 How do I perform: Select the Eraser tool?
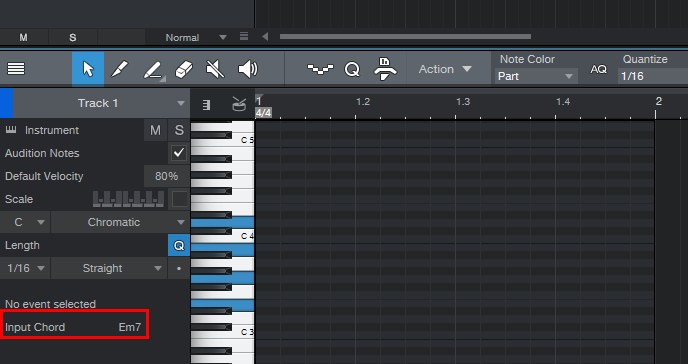(184, 69)
